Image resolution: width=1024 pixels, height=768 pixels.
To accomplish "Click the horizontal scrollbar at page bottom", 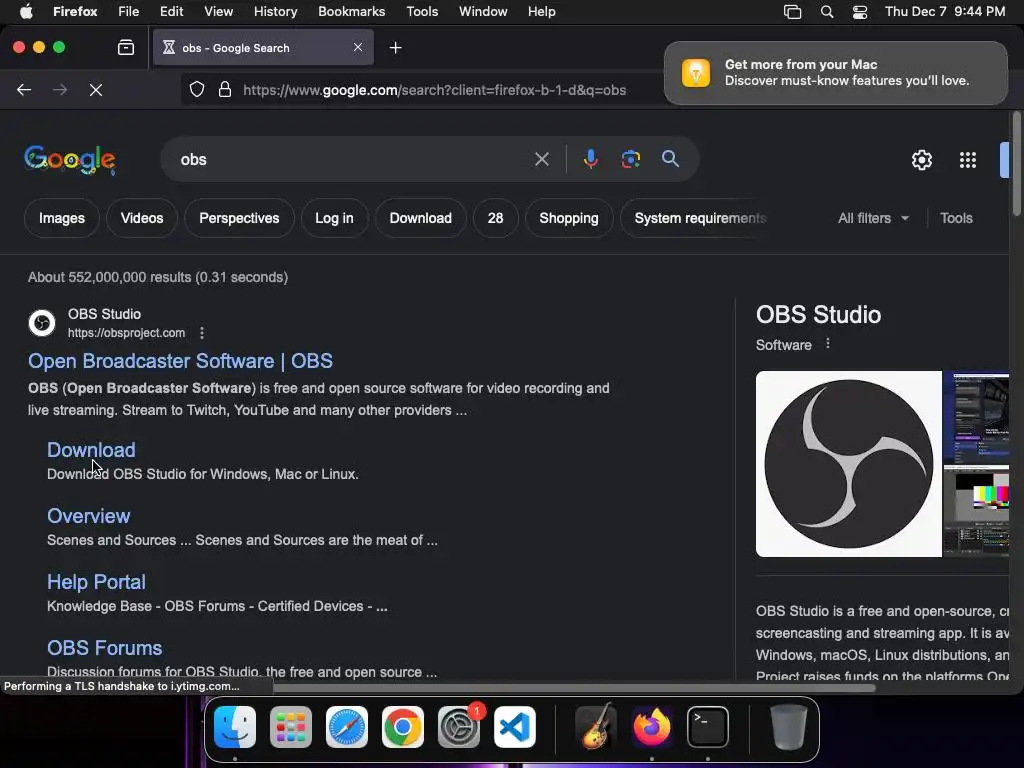I will coord(573,688).
